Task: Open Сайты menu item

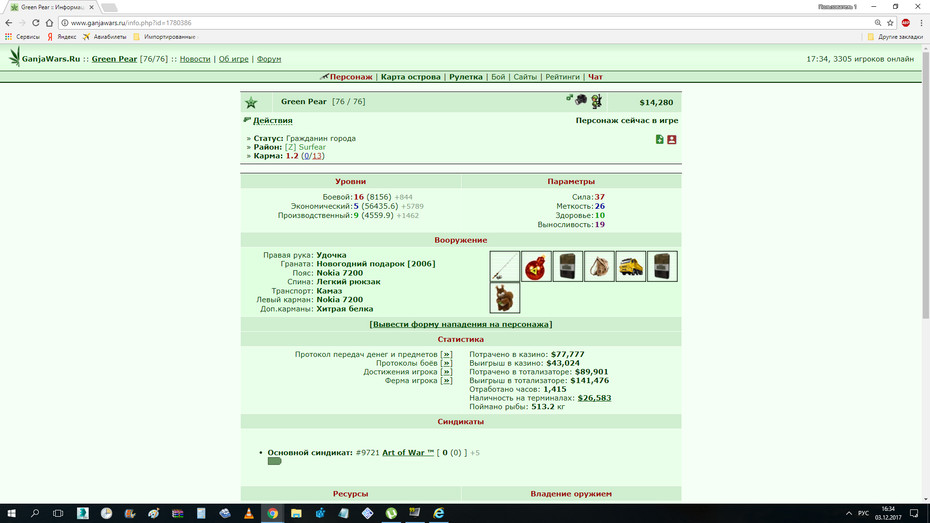Action: pyautogui.click(x=525, y=76)
